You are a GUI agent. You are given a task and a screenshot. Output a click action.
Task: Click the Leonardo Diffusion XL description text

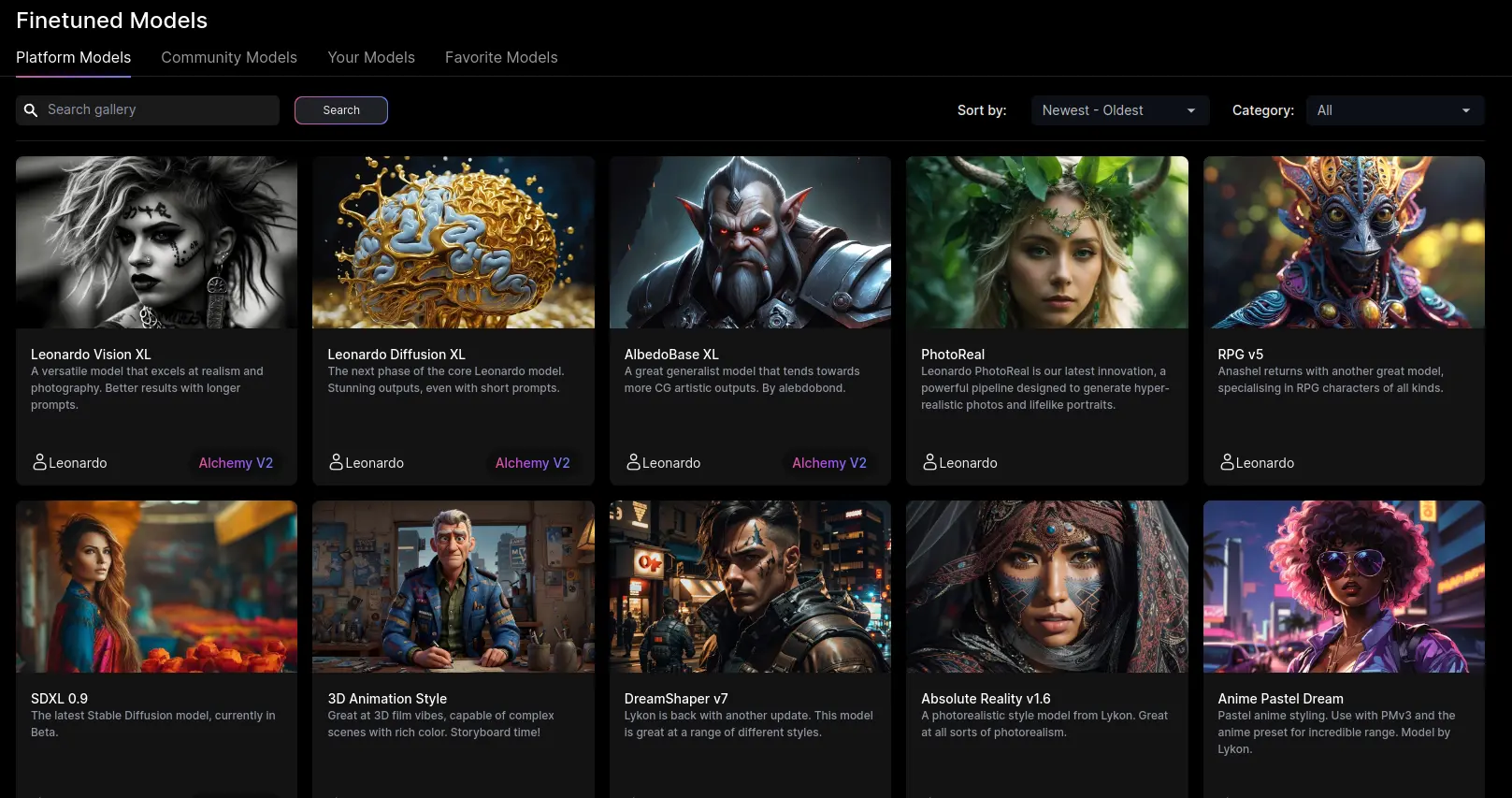click(x=446, y=380)
